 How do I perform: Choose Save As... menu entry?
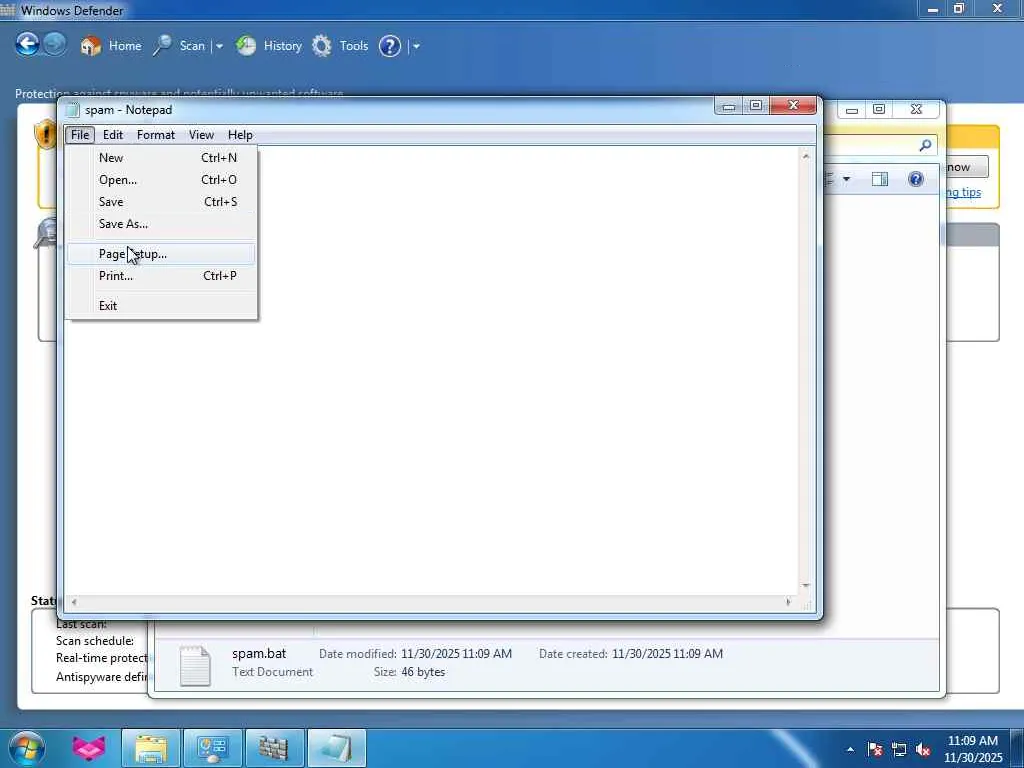[x=161, y=223]
